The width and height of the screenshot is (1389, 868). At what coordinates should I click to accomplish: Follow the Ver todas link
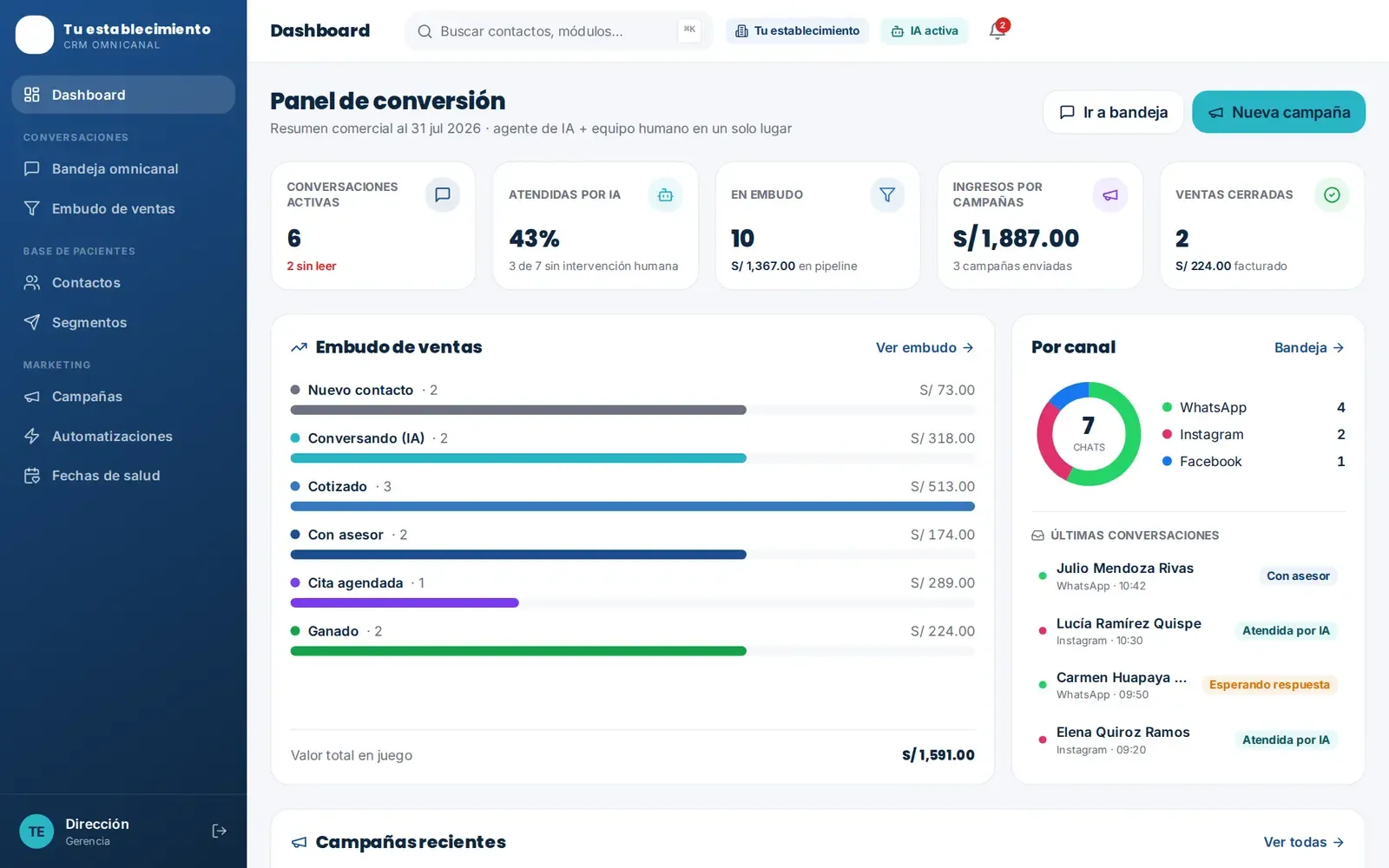coord(1304,842)
